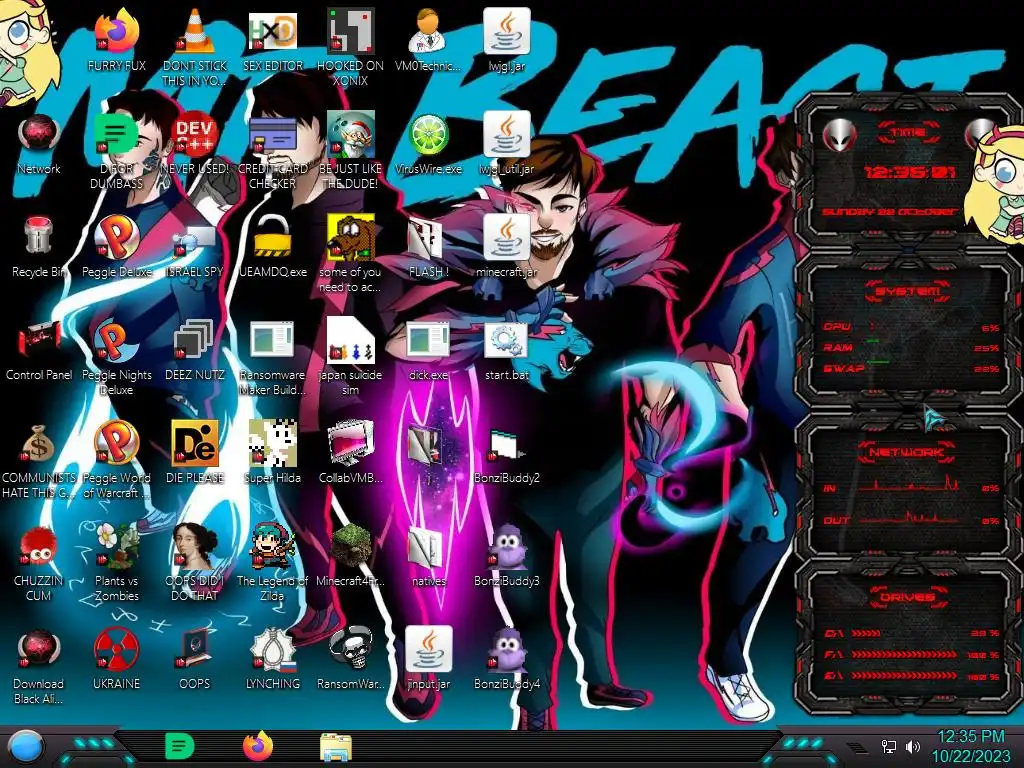Viewport: 1024px width, 768px height.
Task: Open File Explorer from the taskbar
Action: (336, 747)
